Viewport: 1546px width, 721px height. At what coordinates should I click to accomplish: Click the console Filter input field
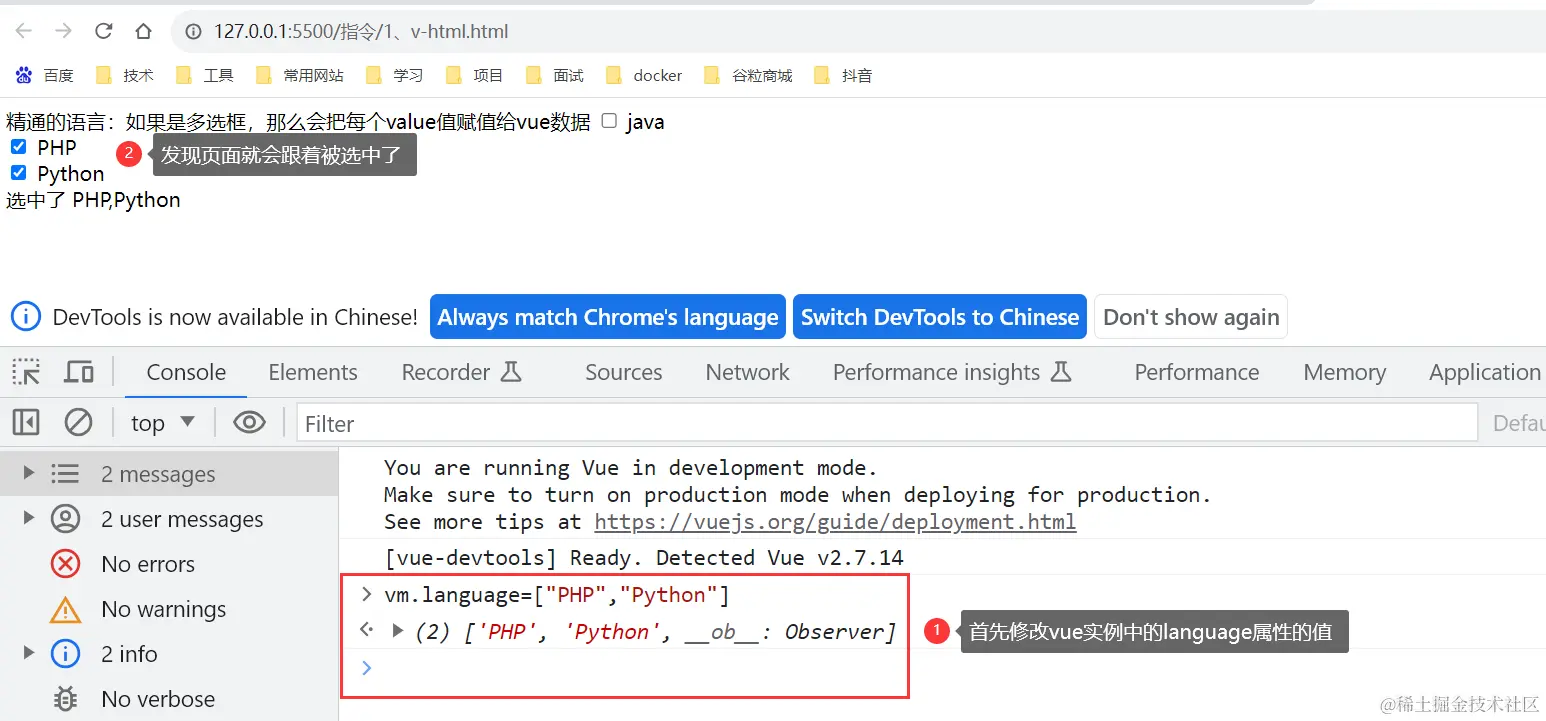(887, 423)
